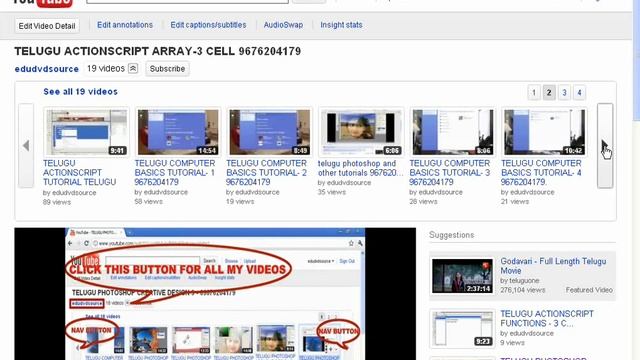Open TELUGU COMPUTER BASICS TUTORIAL- 3 title
This screenshot has height=360, width=640.
pyautogui.click(x=450, y=173)
